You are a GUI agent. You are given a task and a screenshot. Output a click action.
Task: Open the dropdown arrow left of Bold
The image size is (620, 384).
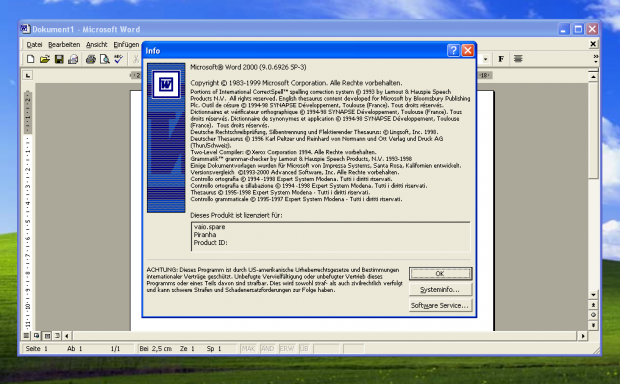tap(486, 59)
